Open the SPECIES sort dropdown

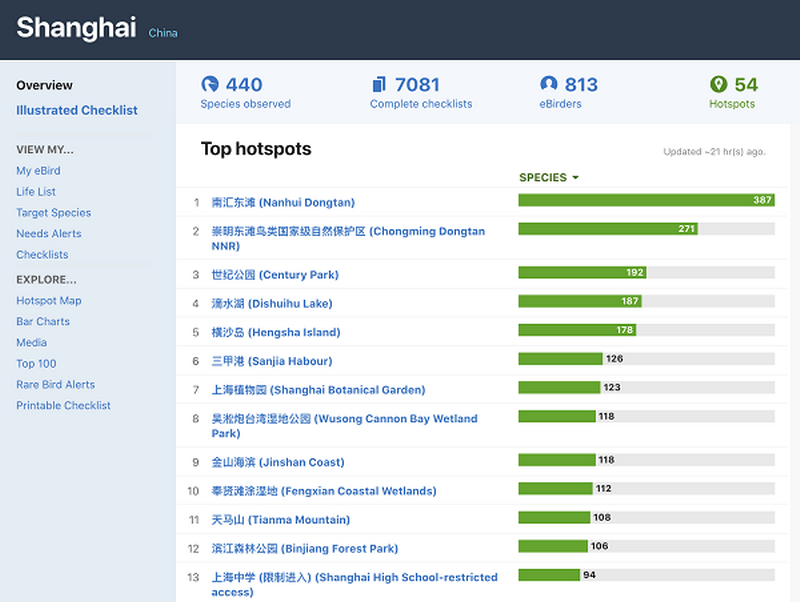point(549,178)
